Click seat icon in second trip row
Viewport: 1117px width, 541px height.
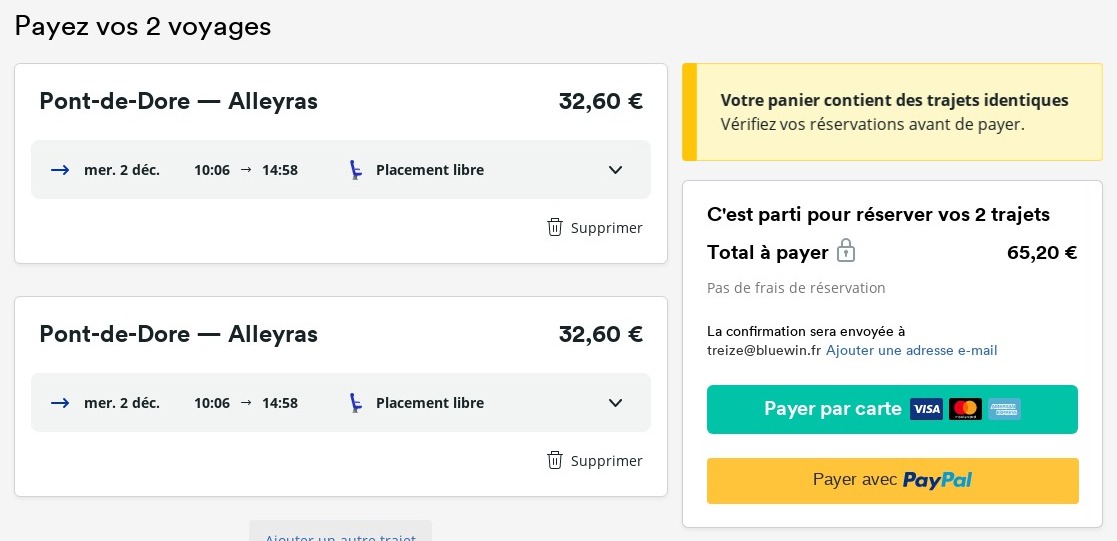[355, 403]
